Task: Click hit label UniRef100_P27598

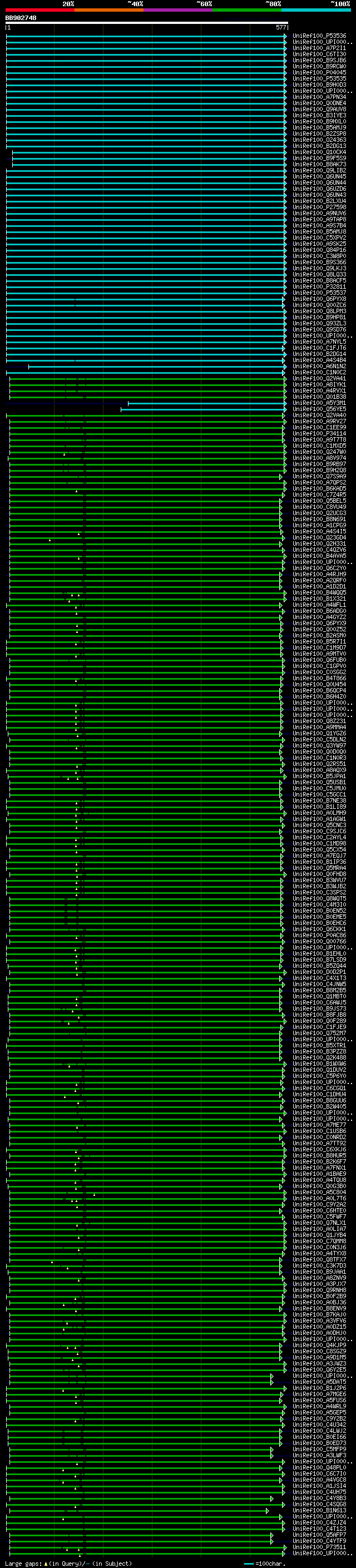Action: 319,207
